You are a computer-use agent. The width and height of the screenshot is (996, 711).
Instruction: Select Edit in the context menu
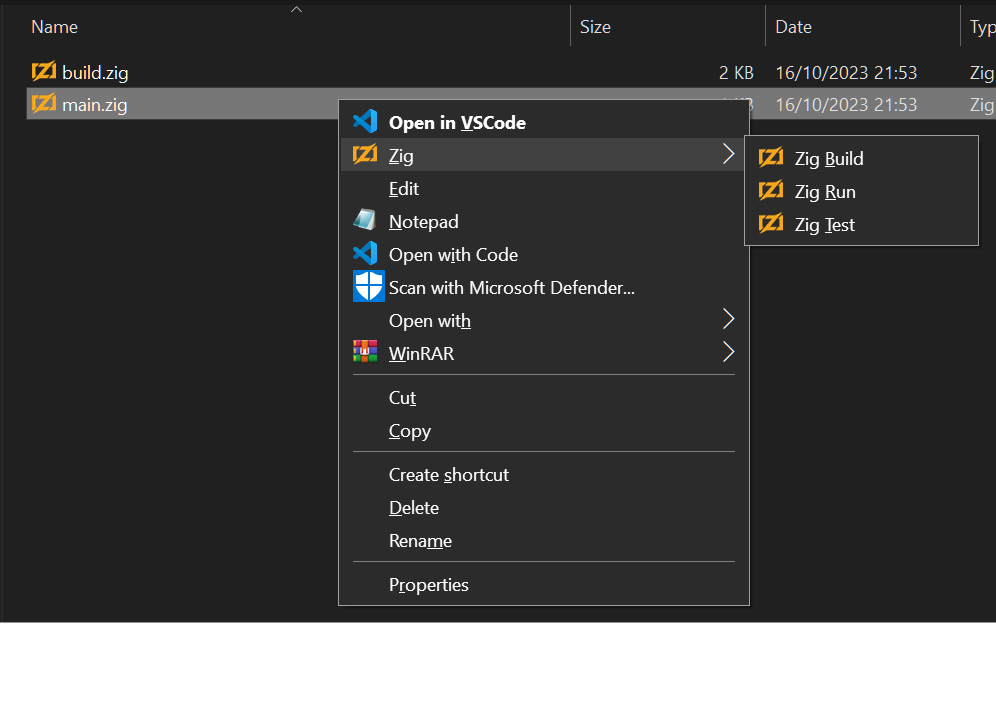(x=544, y=188)
